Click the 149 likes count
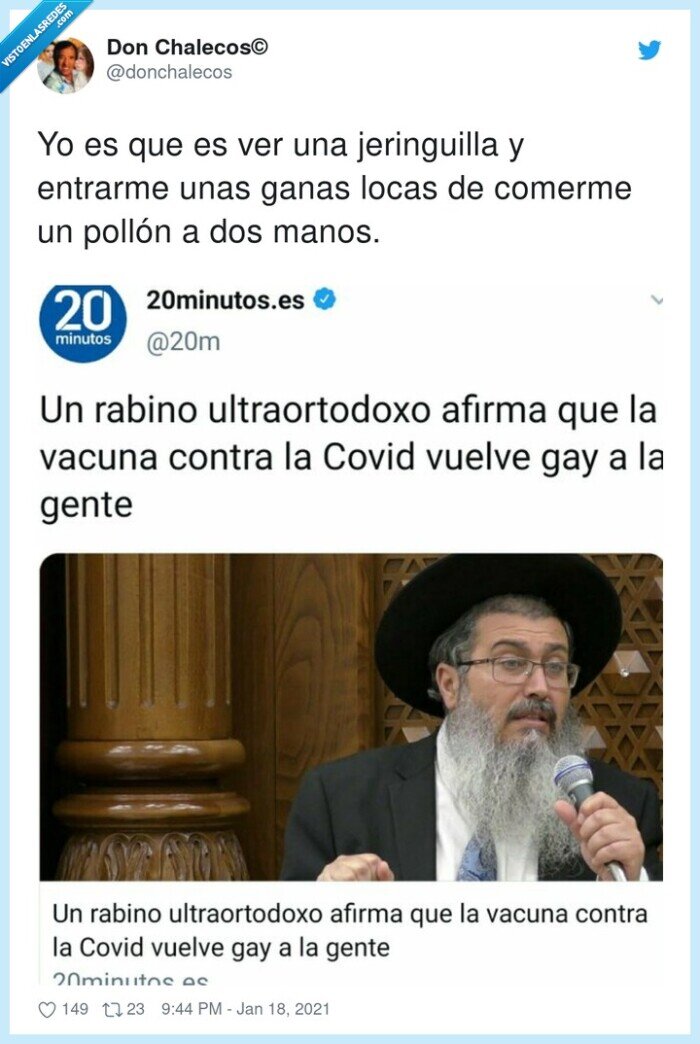Screen dimensions: 700x1044 (75, 1009)
